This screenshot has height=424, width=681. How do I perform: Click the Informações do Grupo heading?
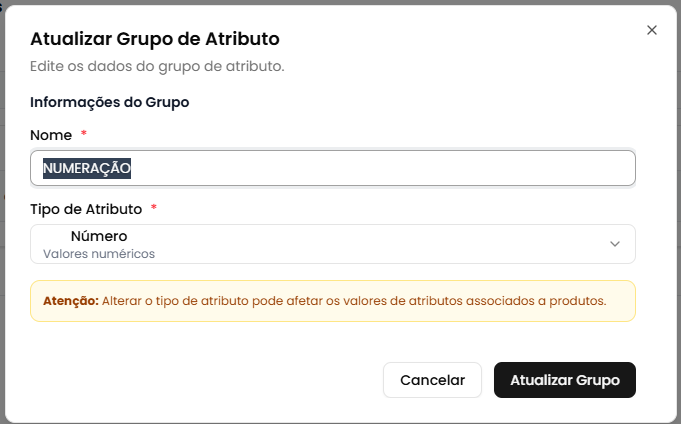[x=110, y=102]
